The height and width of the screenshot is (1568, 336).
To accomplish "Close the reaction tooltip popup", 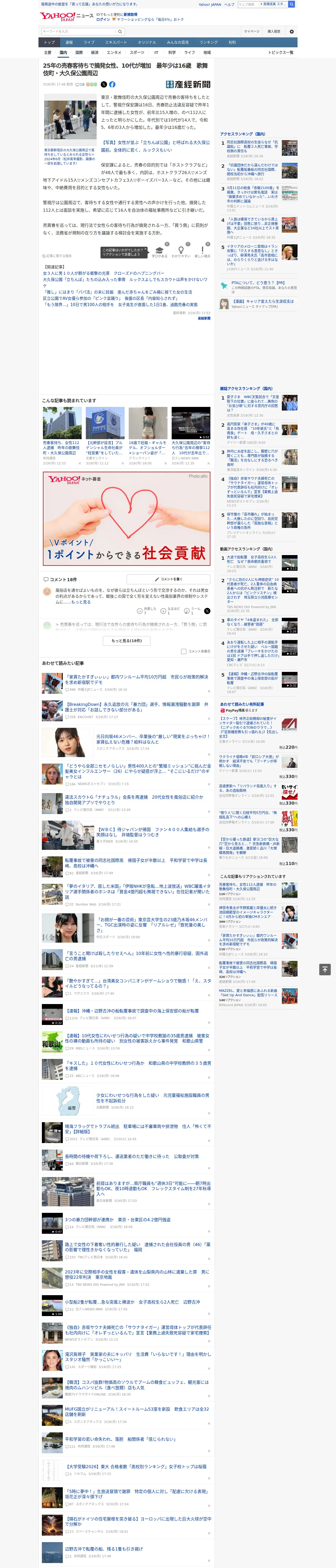I will (146, 250).
